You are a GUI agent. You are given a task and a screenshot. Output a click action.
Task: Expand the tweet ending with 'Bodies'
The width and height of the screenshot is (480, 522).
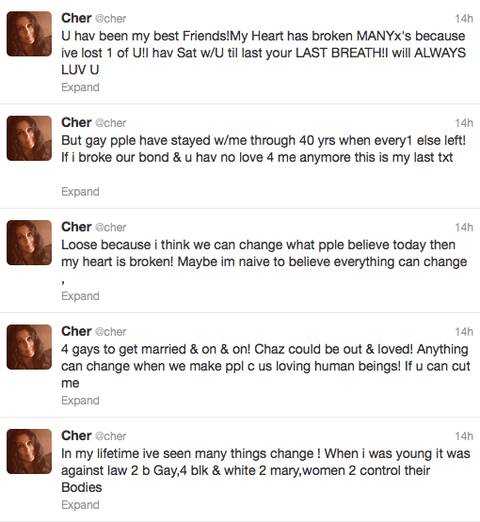(80, 505)
